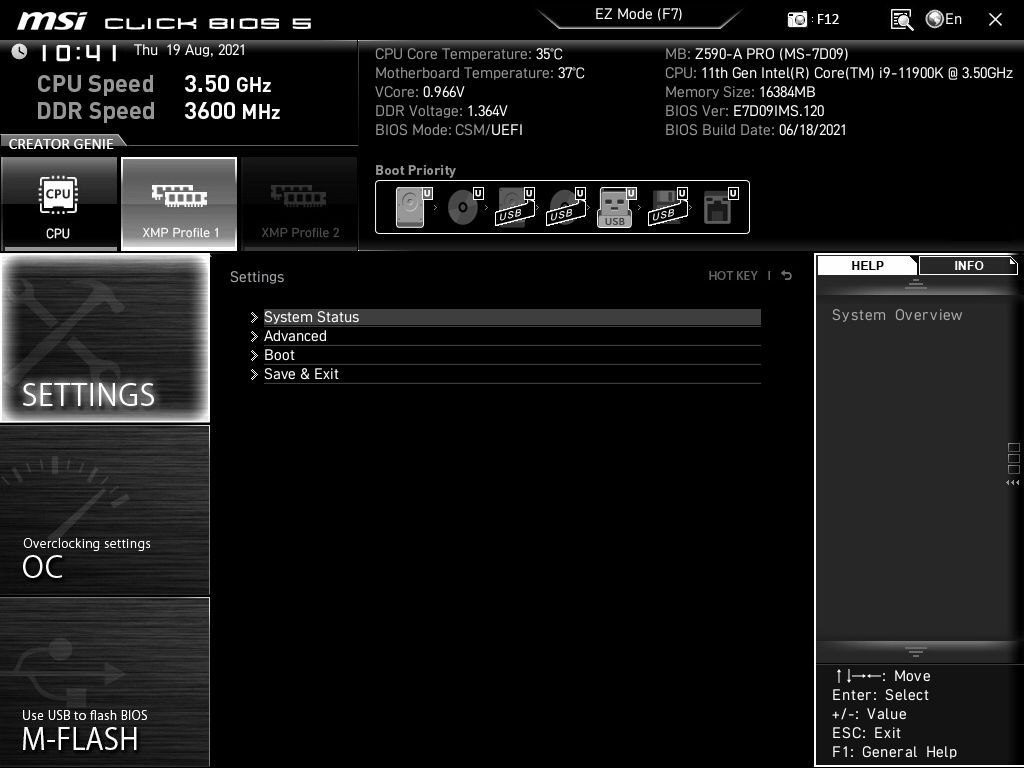Image resolution: width=1024 pixels, height=768 pixels.
Task: Switch to the HELP tab
Action: [867, 265]
